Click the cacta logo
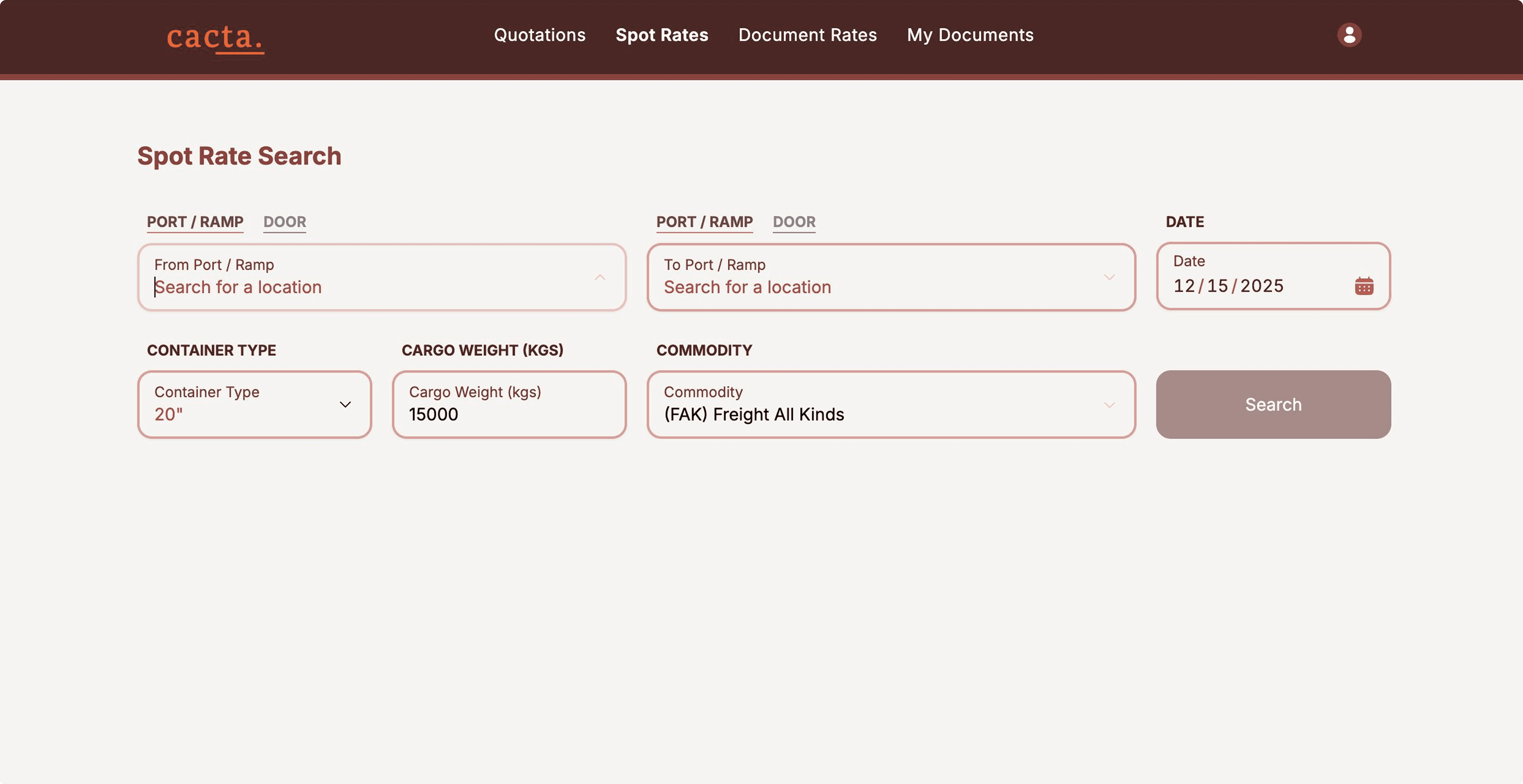This screenshot has height=784, width=1523. click(215, 37)
